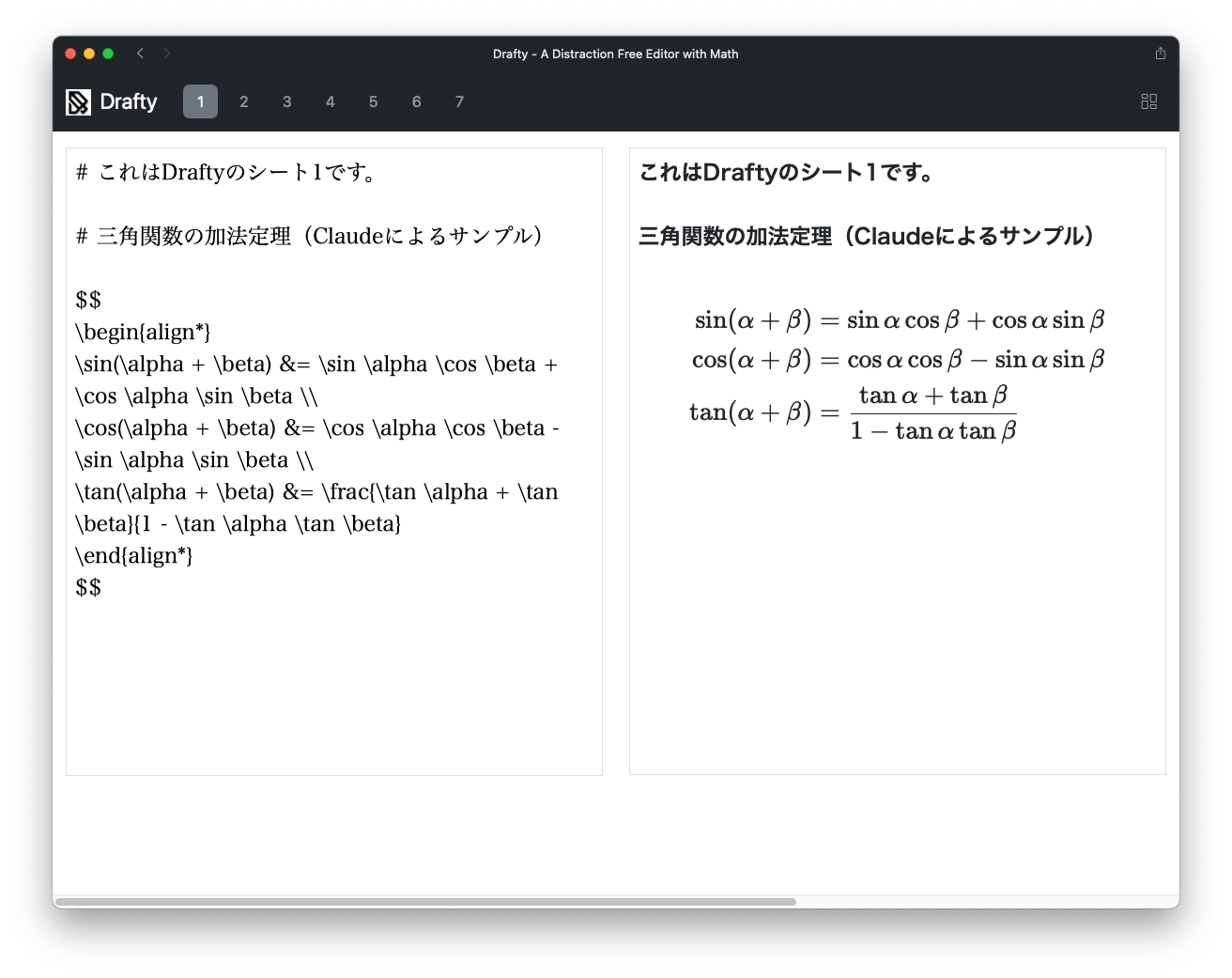Click preview heading '三角関数の加法定理'
The width and height of the screenshot is (1232, 978).
click(x=866, y=237)
